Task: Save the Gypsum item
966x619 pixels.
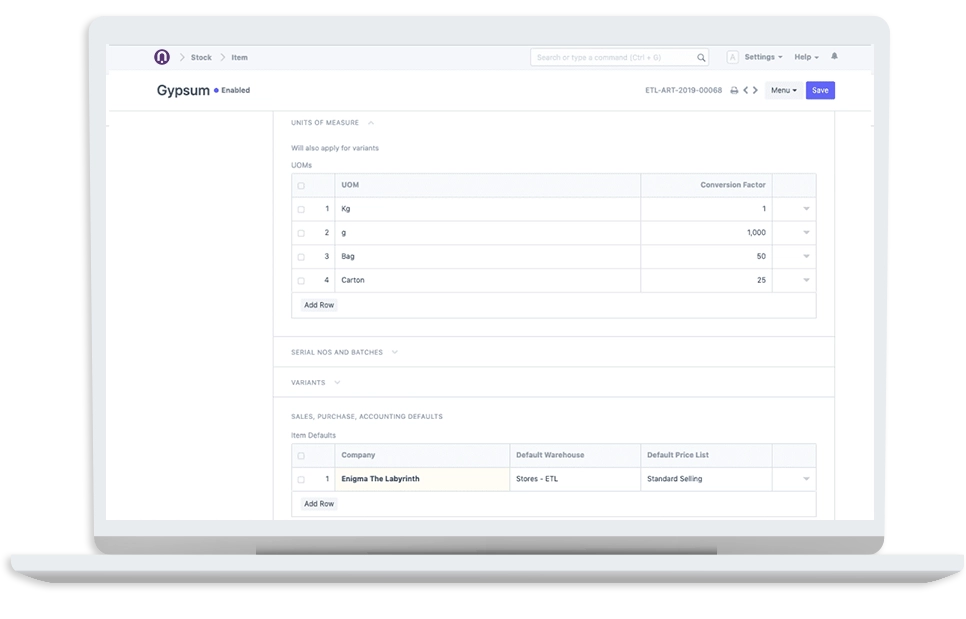Action: coord(820,90)
